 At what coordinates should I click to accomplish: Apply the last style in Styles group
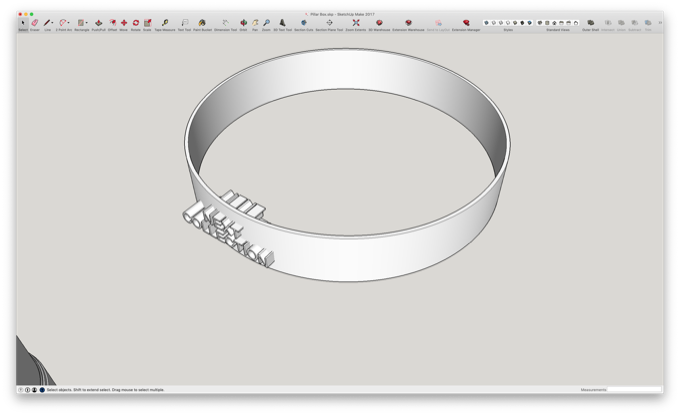point(530,23)
